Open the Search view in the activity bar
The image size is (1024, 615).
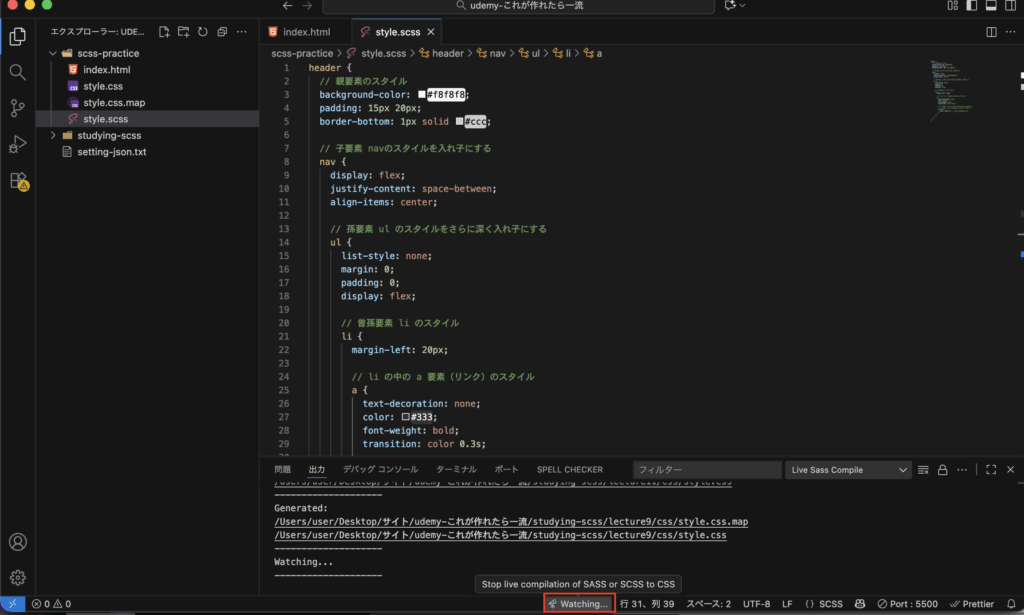tap(17, 72)
